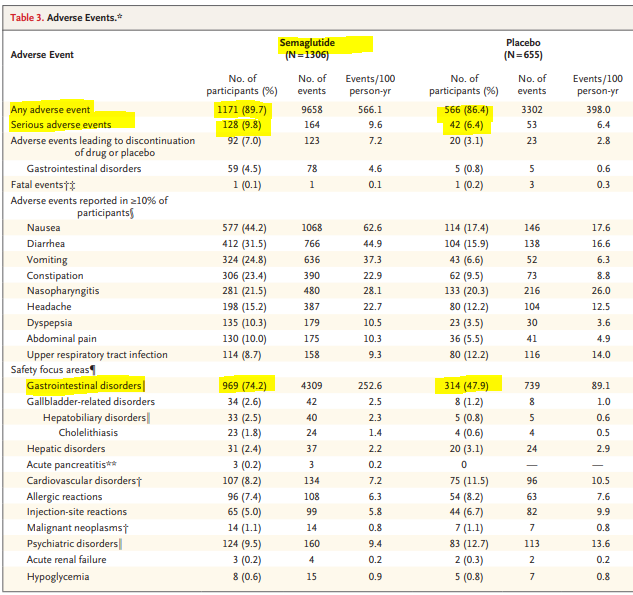
Task: Select the events count '9658'
Action: click(x=312, y=110)
